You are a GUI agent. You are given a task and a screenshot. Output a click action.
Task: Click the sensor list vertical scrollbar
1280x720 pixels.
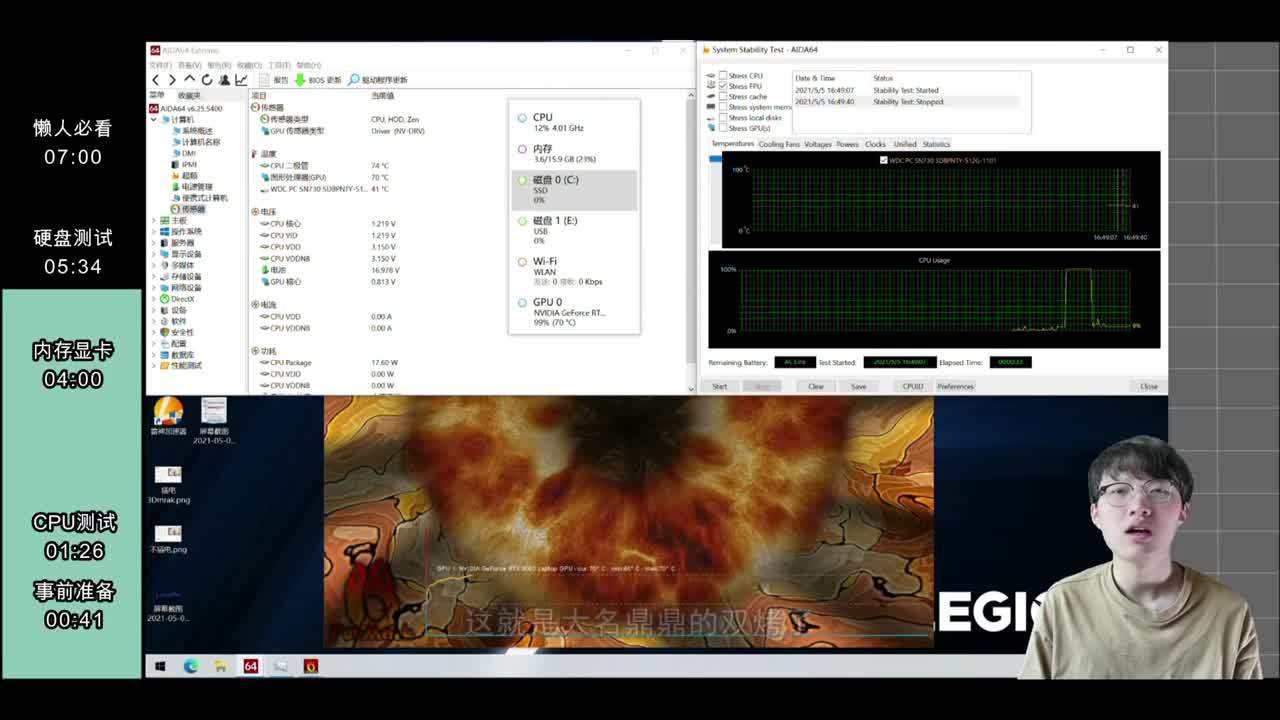pos(690,240)
